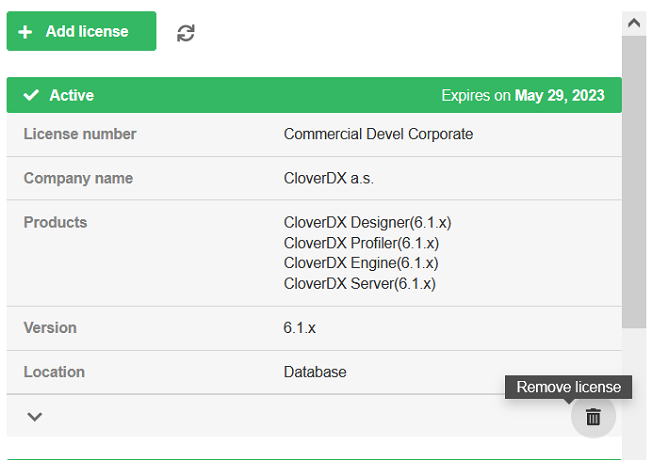Select CloverDX Engine(6.1.x) entry

(361, 263)
